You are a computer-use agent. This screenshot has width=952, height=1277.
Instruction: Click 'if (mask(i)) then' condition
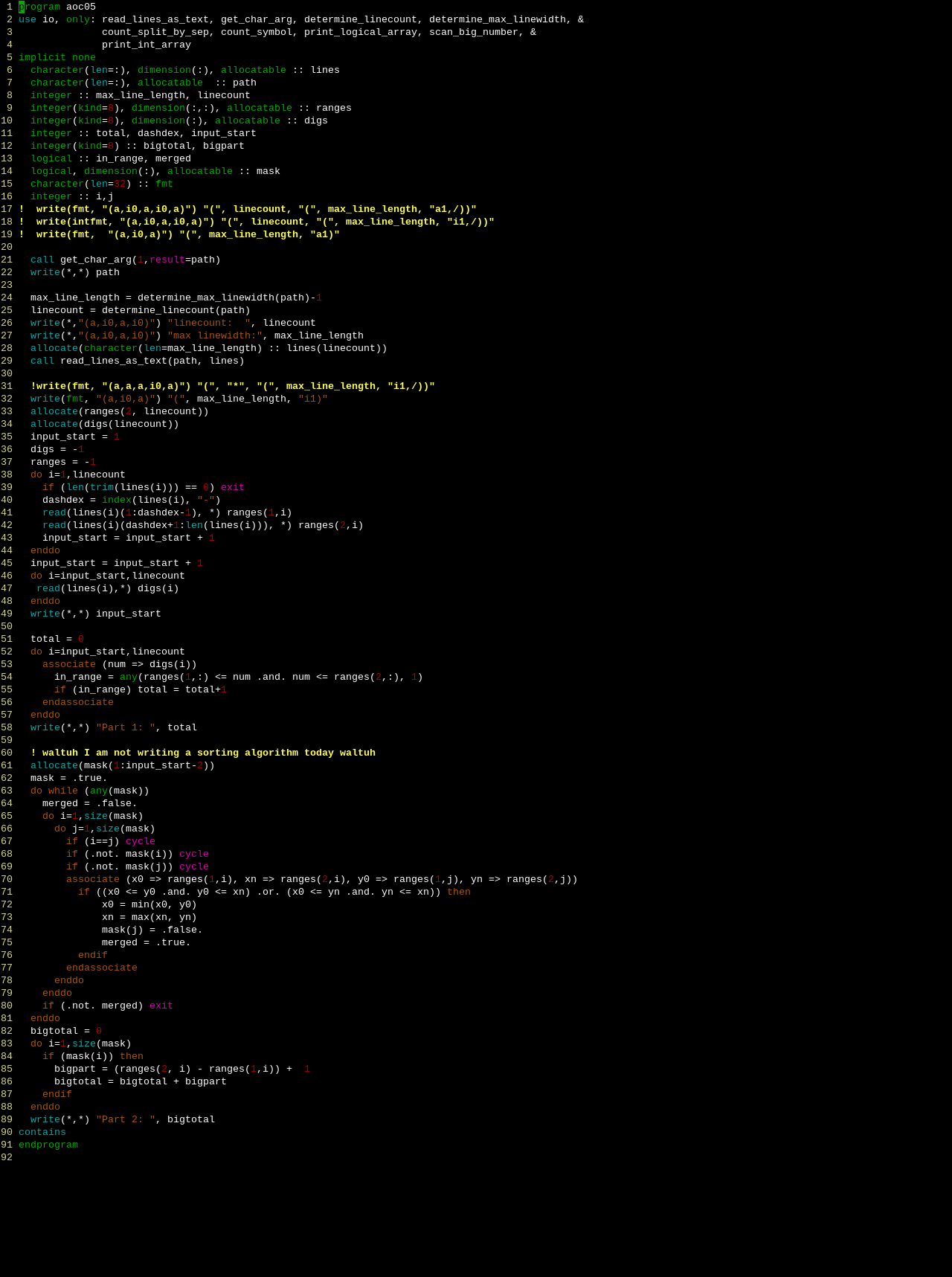pyautogui.click(x=93, y=1056)
